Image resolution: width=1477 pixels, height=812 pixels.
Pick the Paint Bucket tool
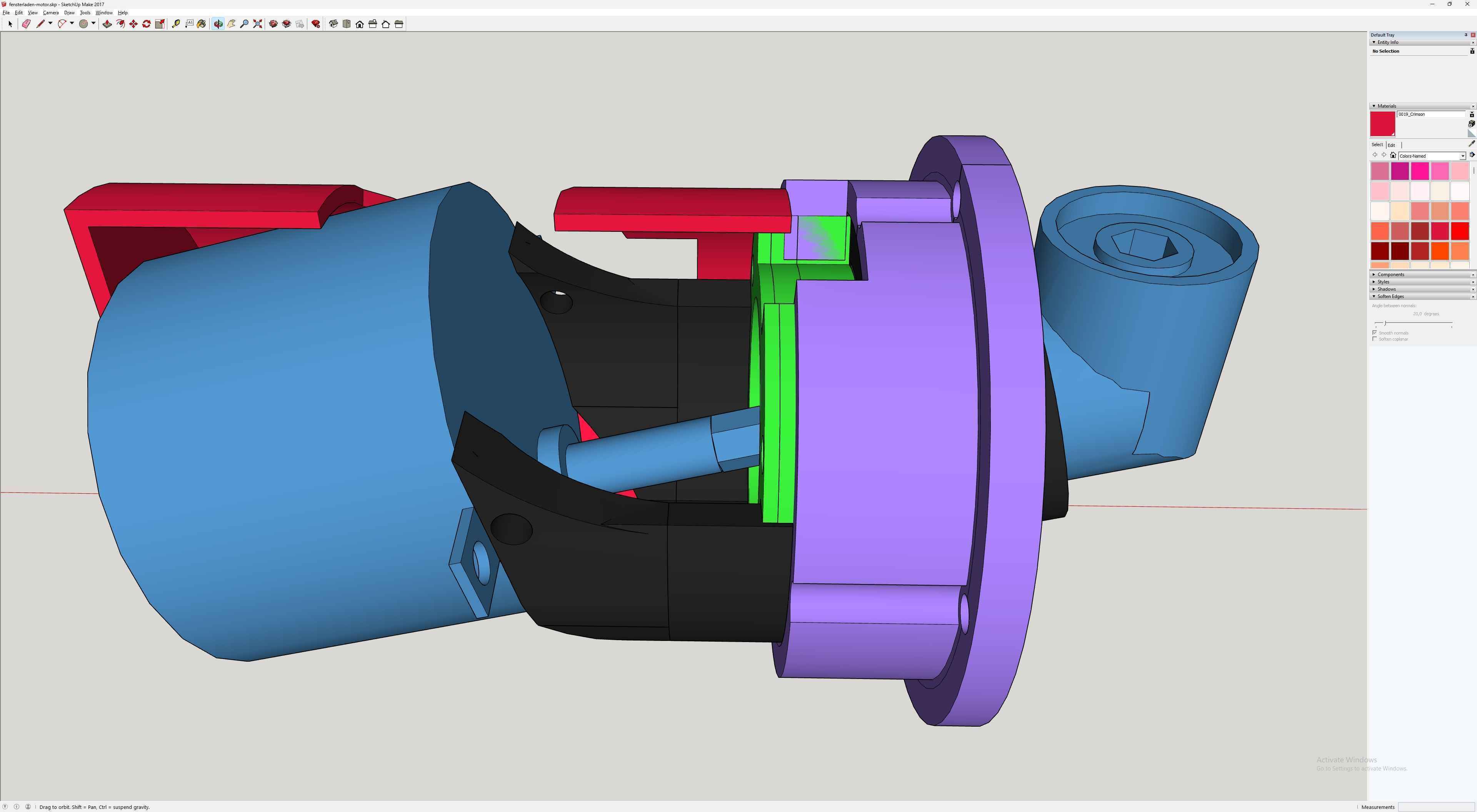point(202,24)
